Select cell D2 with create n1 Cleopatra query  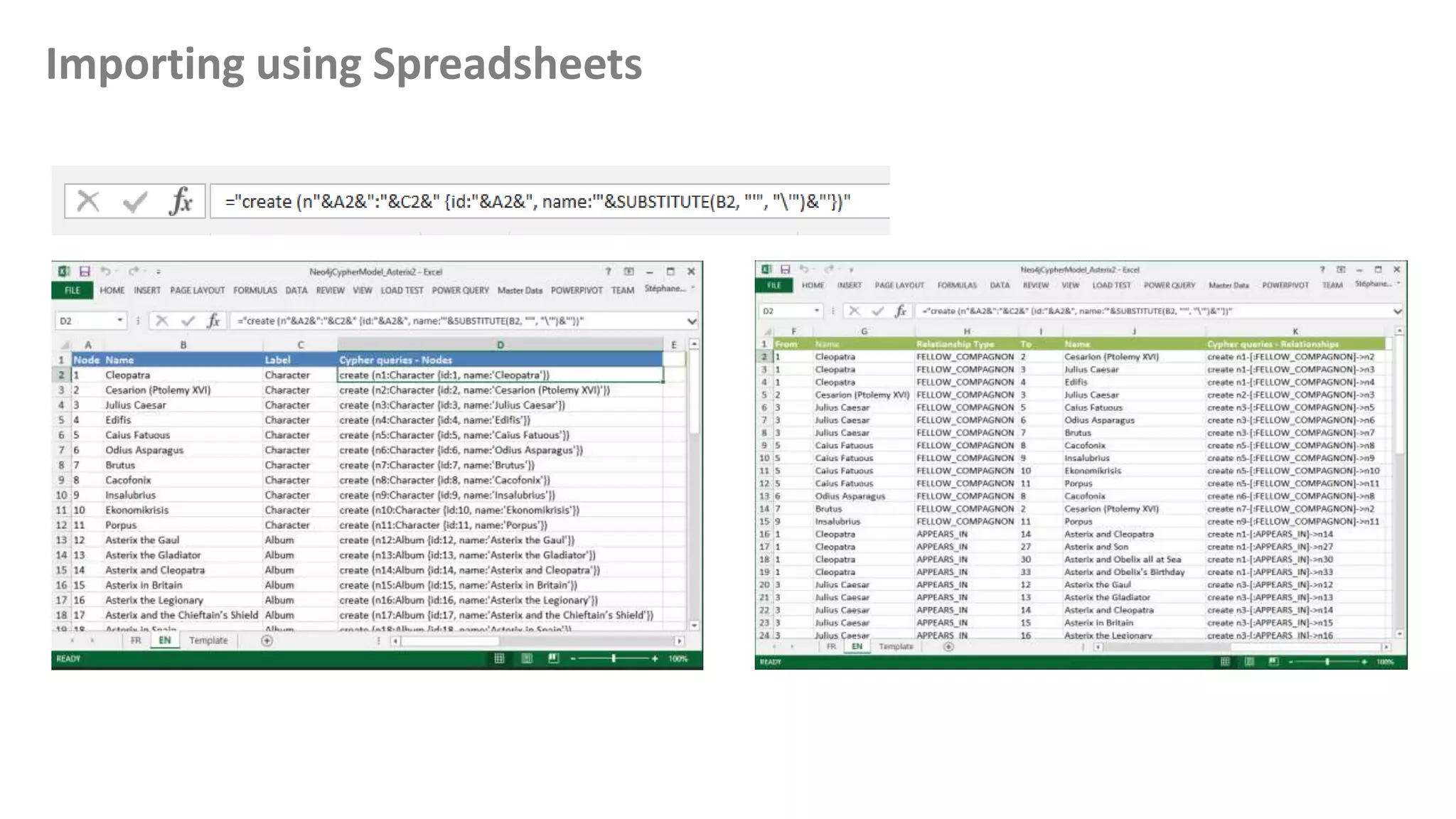click(500, 375)
